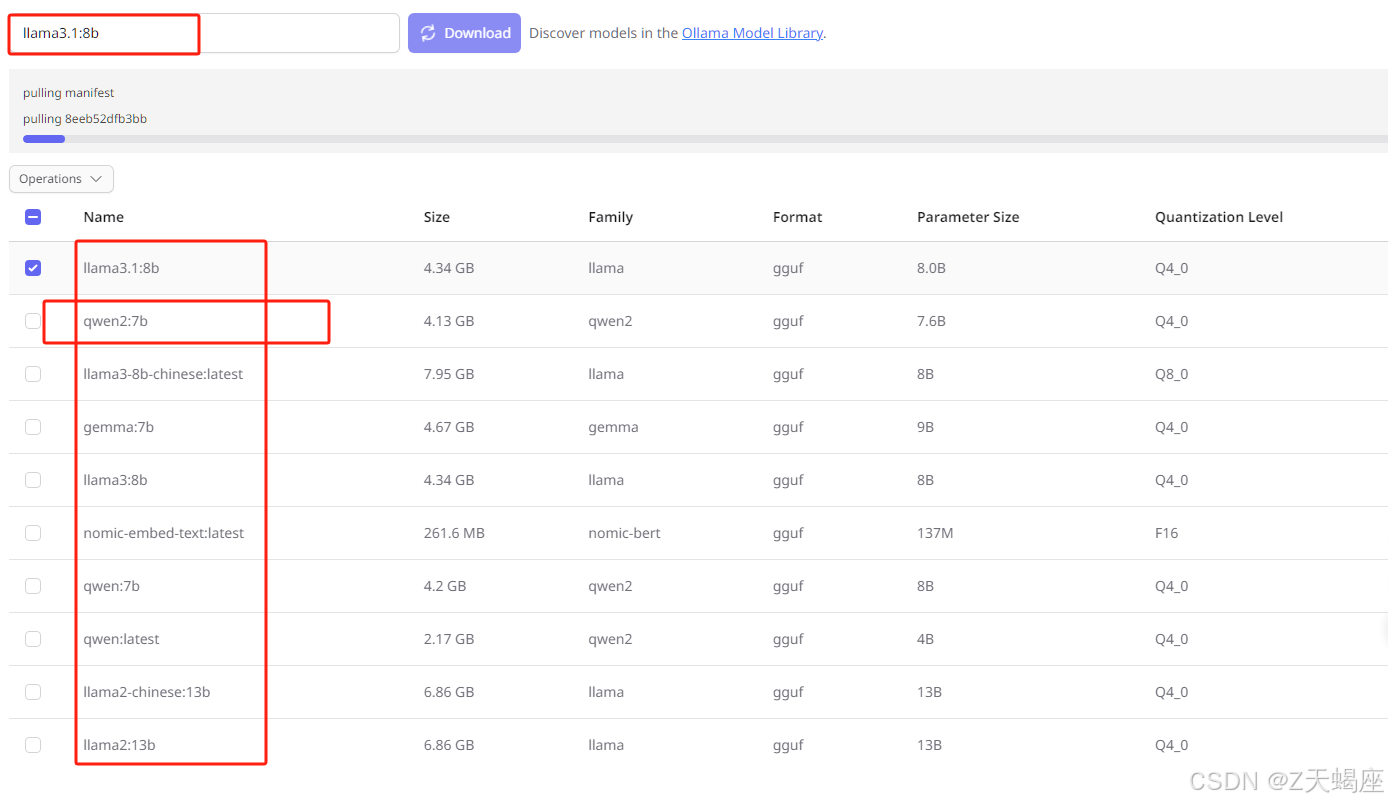The width and height of the screenshot is (1388, 804).
Task: Select the llama2-chinese:13b model name
Action: (x=147, y=692)
